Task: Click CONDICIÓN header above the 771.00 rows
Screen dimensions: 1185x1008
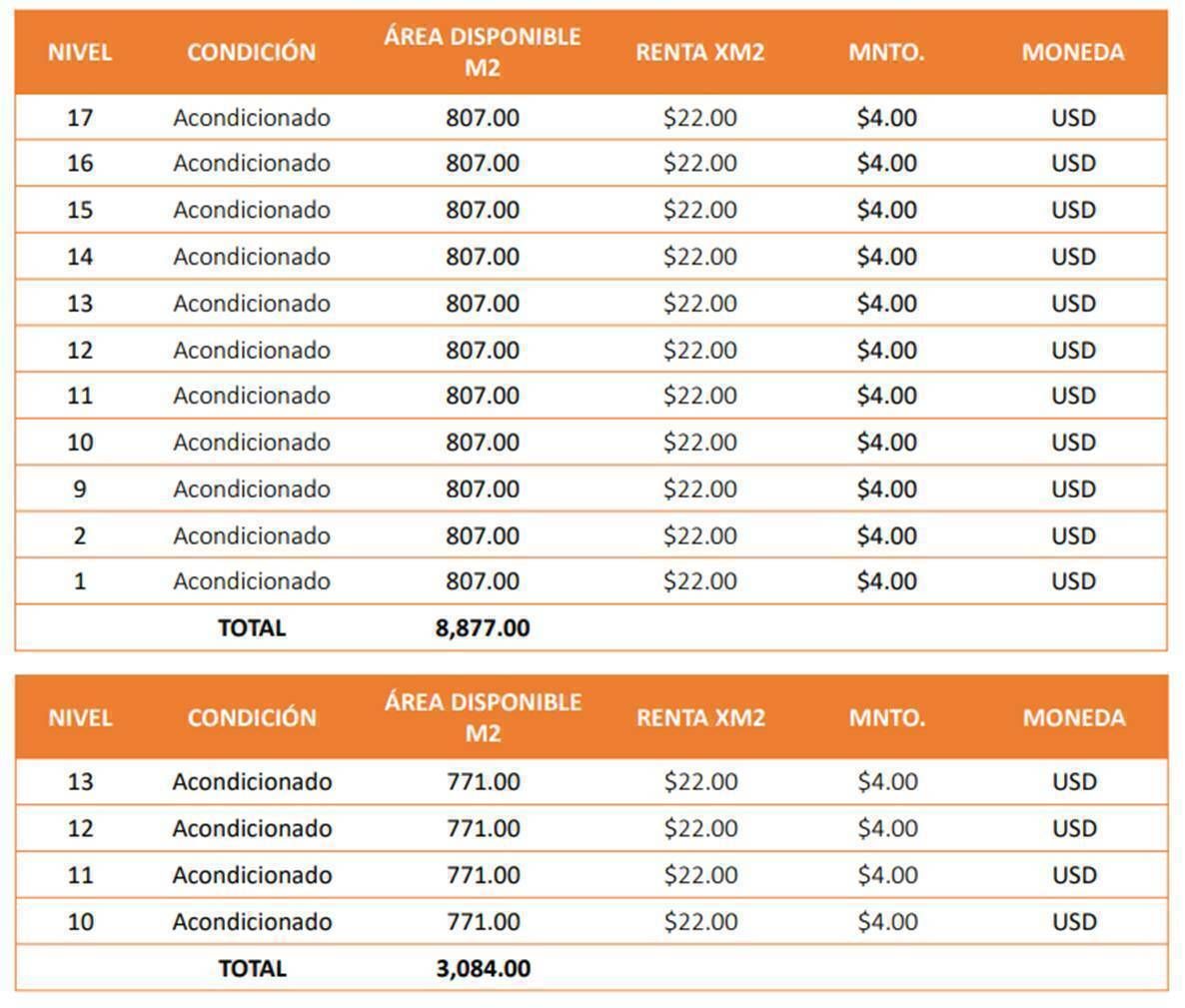Action: pyautogui.click(x=252, y=717)
